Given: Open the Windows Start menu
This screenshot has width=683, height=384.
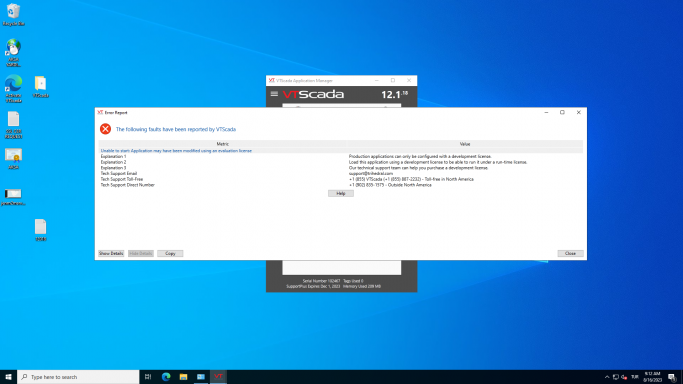Looking at the screenshot, I should [8, 377].
